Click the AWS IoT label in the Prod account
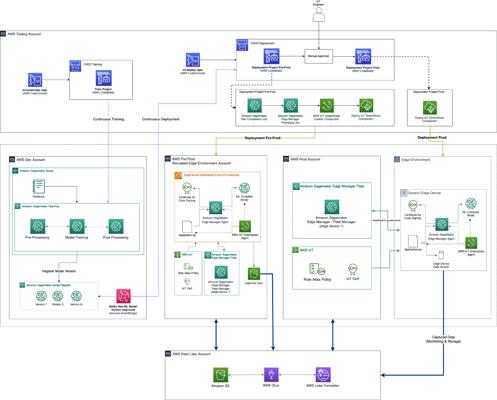This screenshot has width=497, height=400. 306,250
